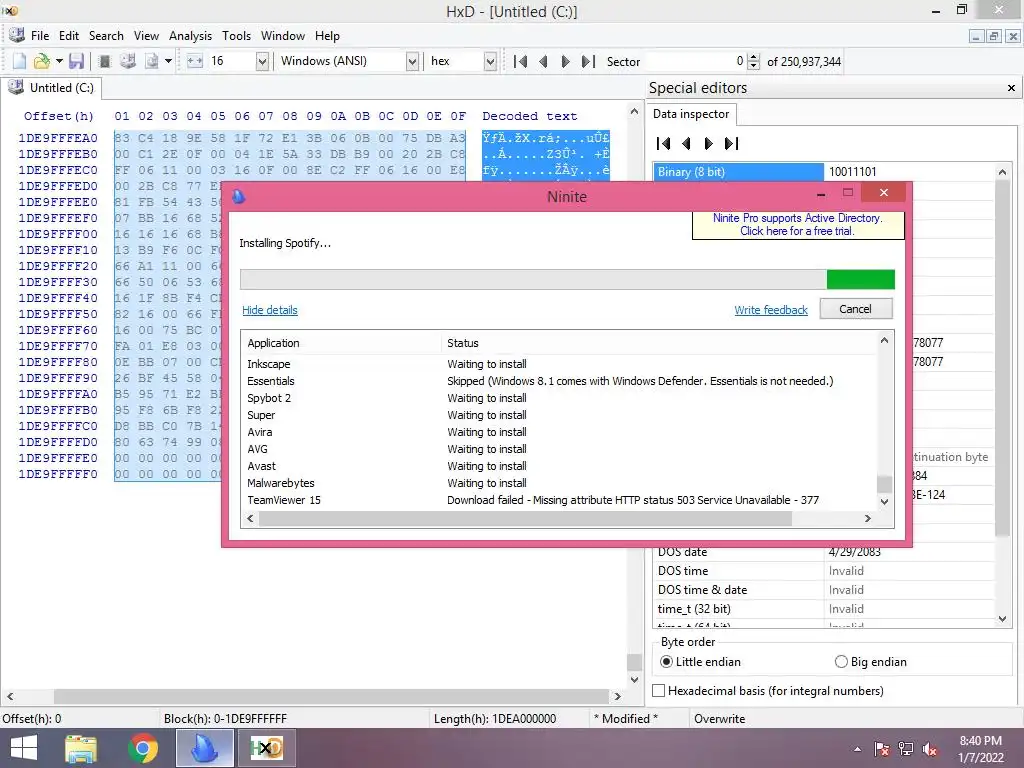1024x768 pixels.
Task: Click the HxD hex view horizontal scrollbar
Action: pos(331,696)
